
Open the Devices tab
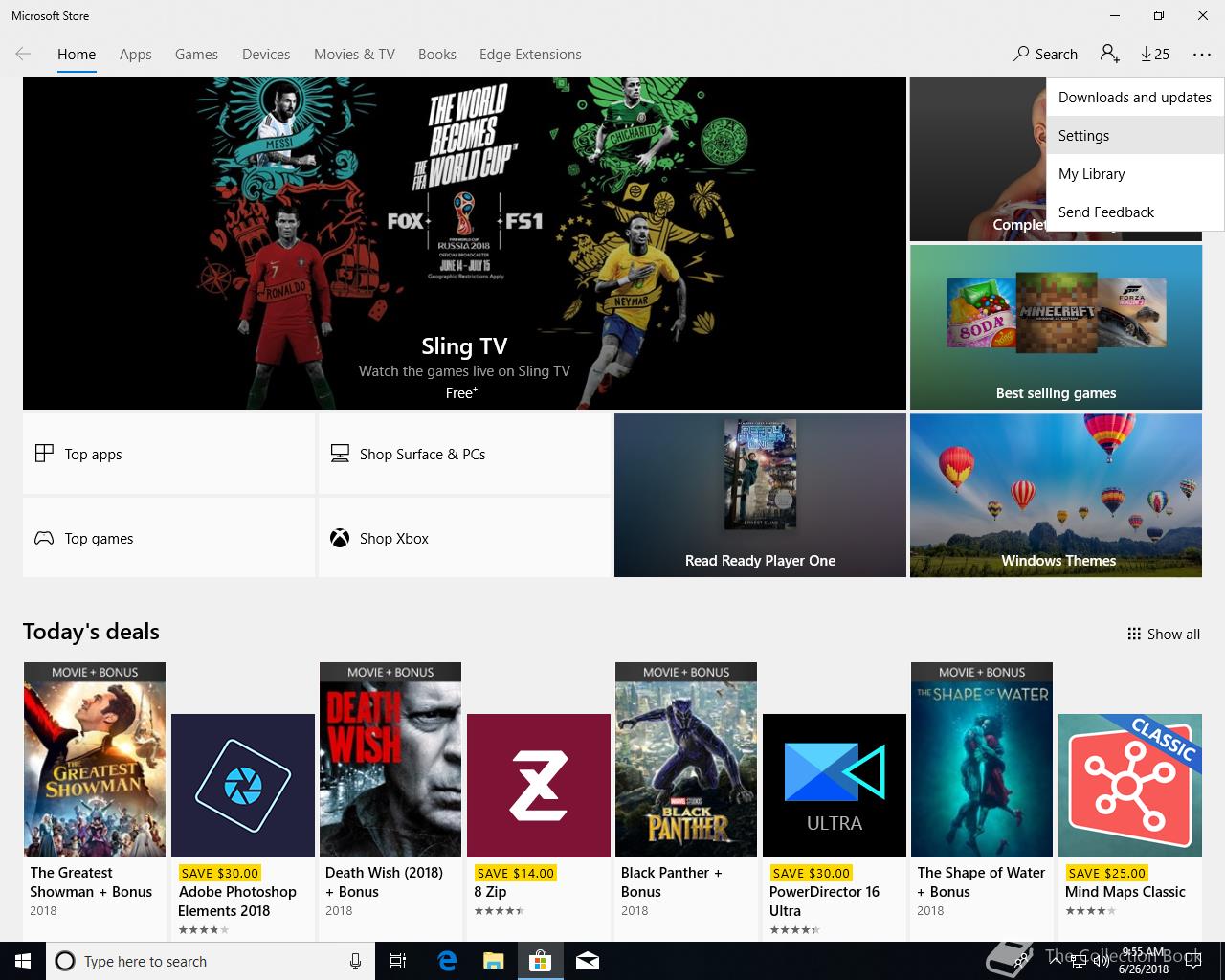pos(266,55)
